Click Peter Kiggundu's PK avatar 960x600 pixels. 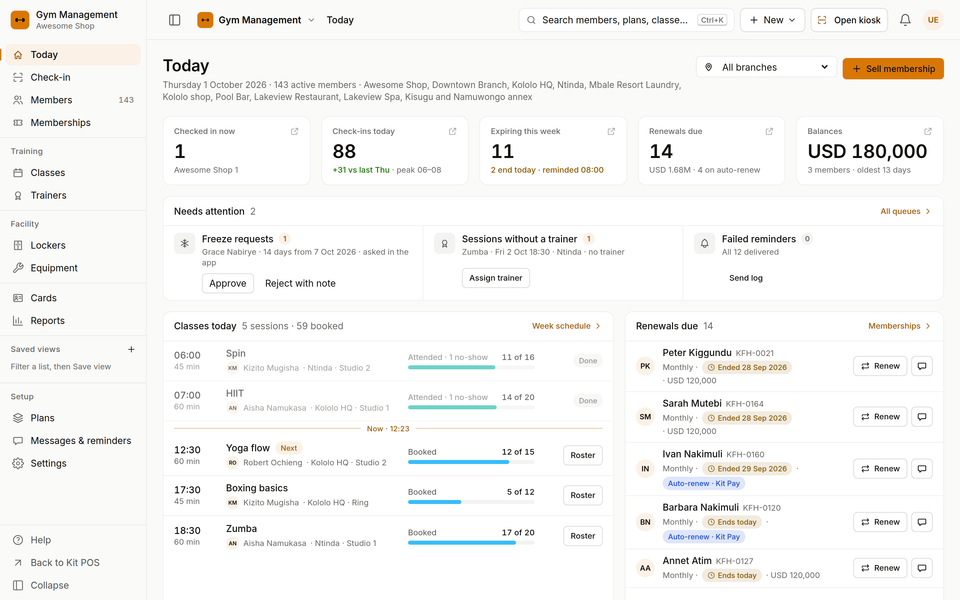[645, 366]
